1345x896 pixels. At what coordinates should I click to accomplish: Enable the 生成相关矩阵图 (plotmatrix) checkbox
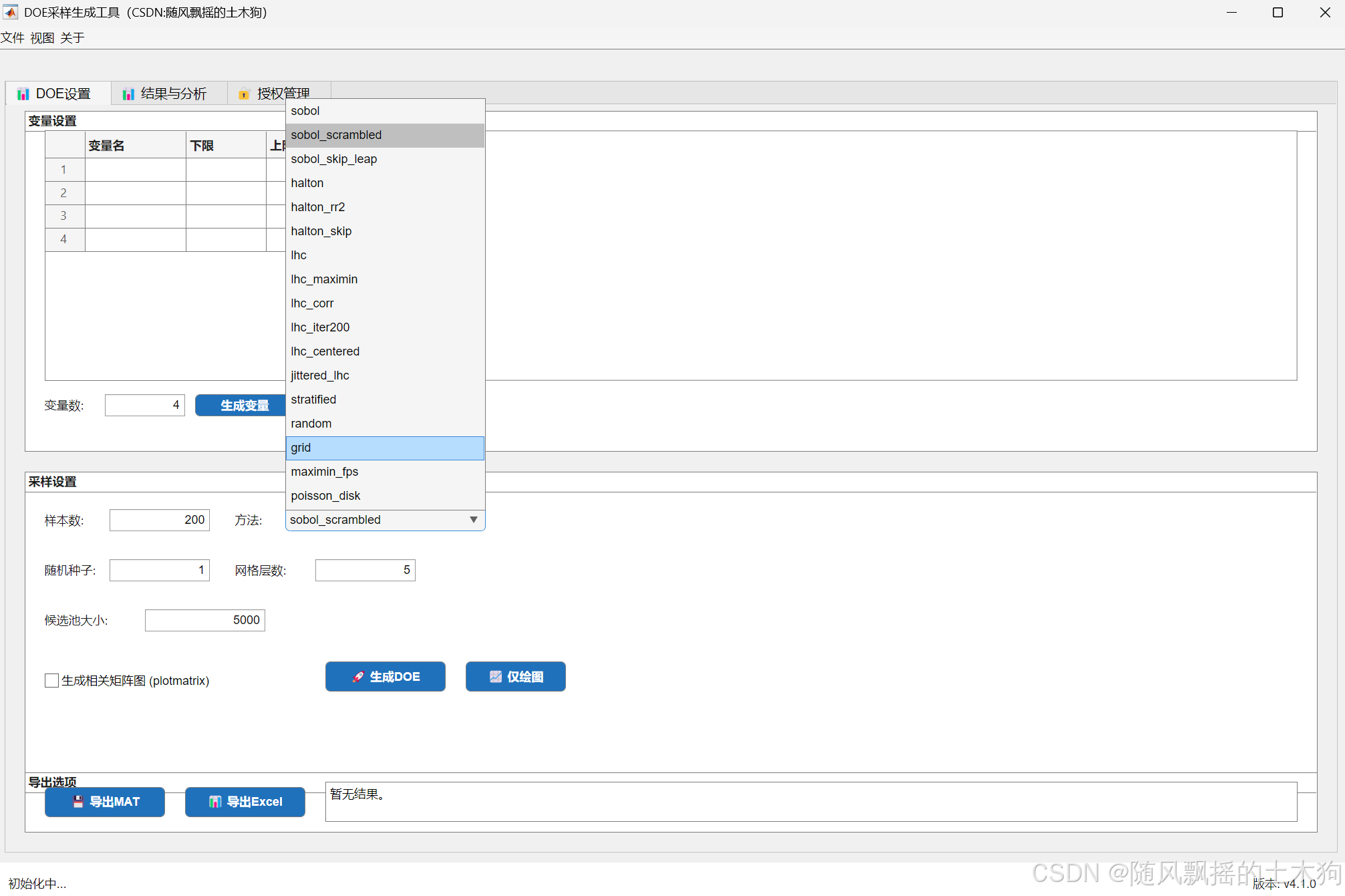[51, 680]
